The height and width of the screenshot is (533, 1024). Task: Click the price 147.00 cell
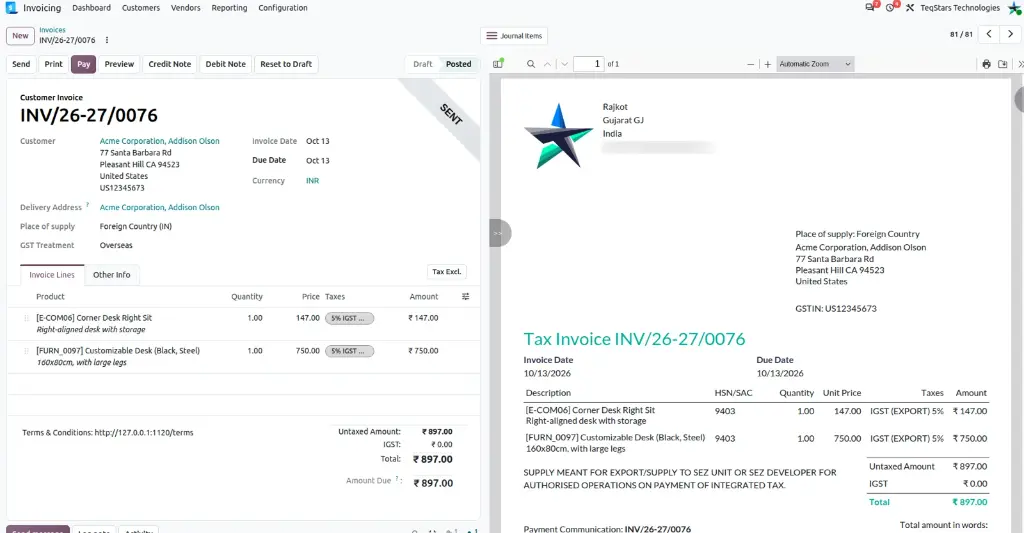pyautogui.click(x=308, y=318)
